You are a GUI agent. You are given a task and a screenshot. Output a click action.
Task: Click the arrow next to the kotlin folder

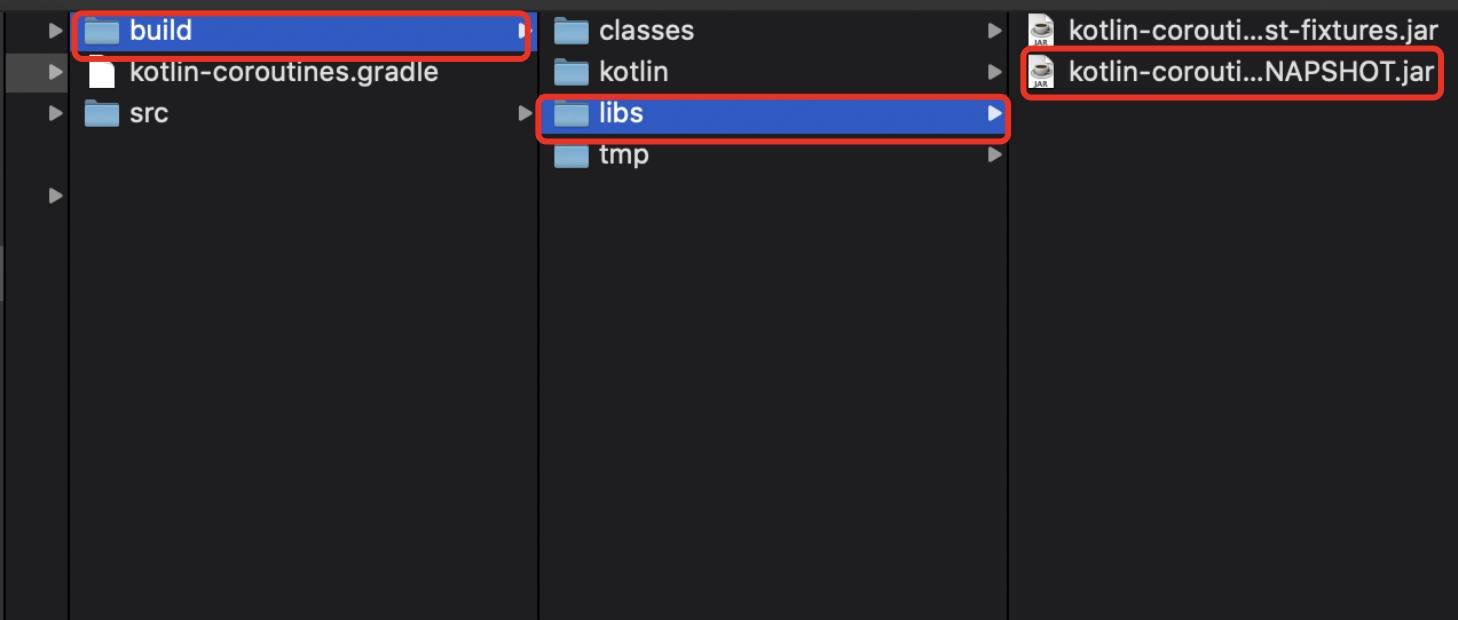994,72
